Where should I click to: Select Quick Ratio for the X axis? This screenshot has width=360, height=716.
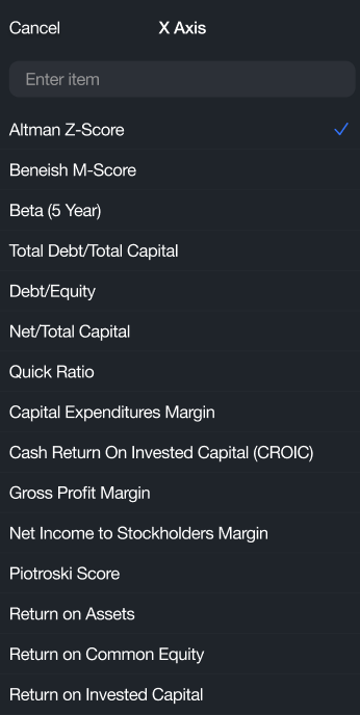coord(180,372)
